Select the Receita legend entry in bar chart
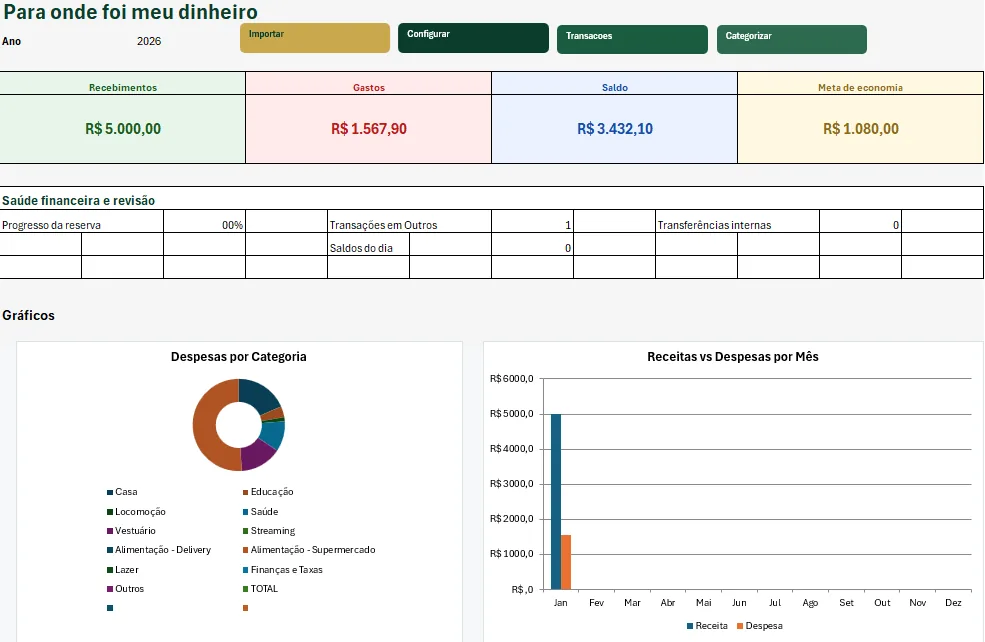985x642 pixels. point(707,626)
